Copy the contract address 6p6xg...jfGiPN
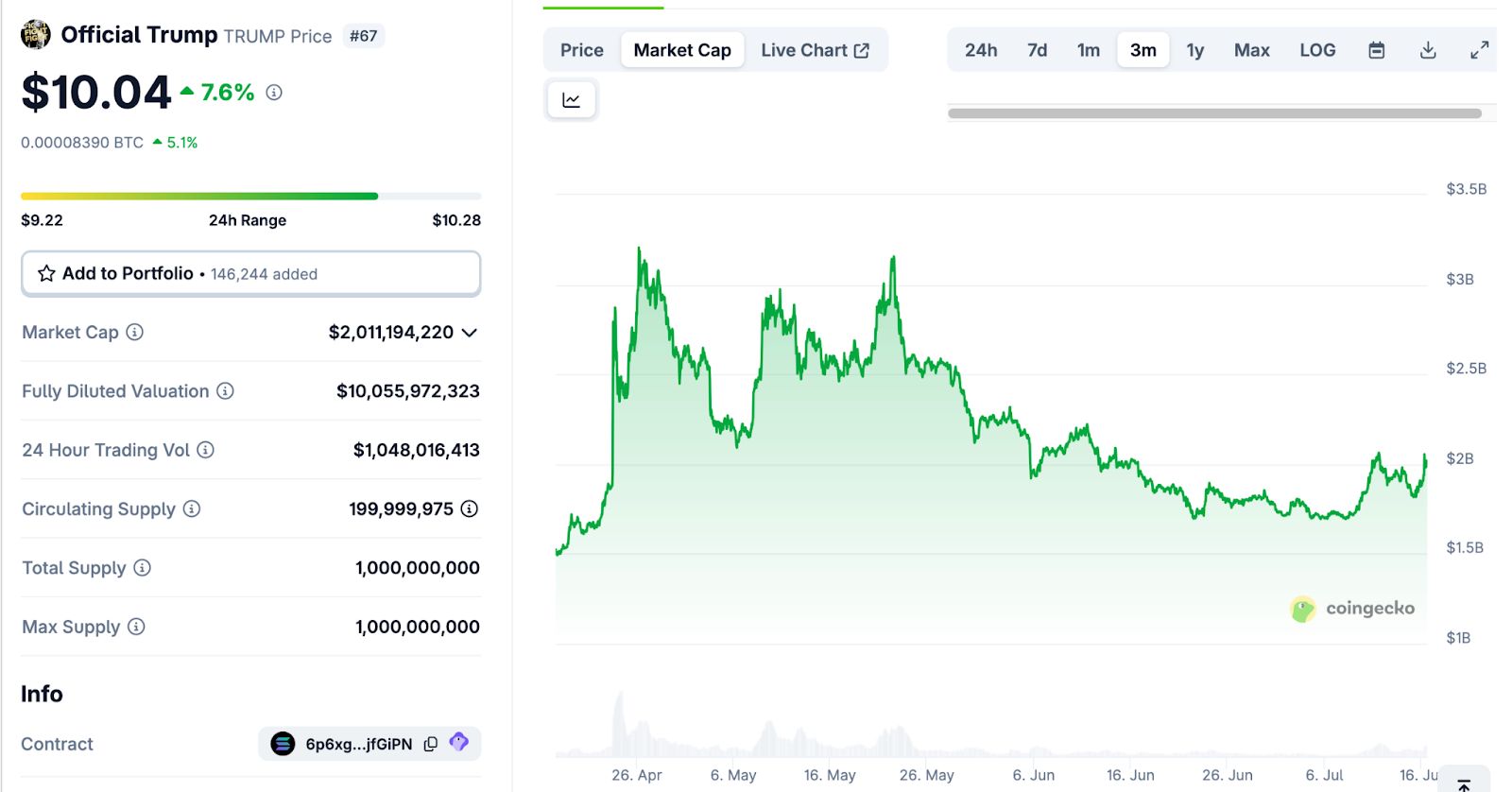This screenshot has width=1512, height=792. (x=431, y=744)
